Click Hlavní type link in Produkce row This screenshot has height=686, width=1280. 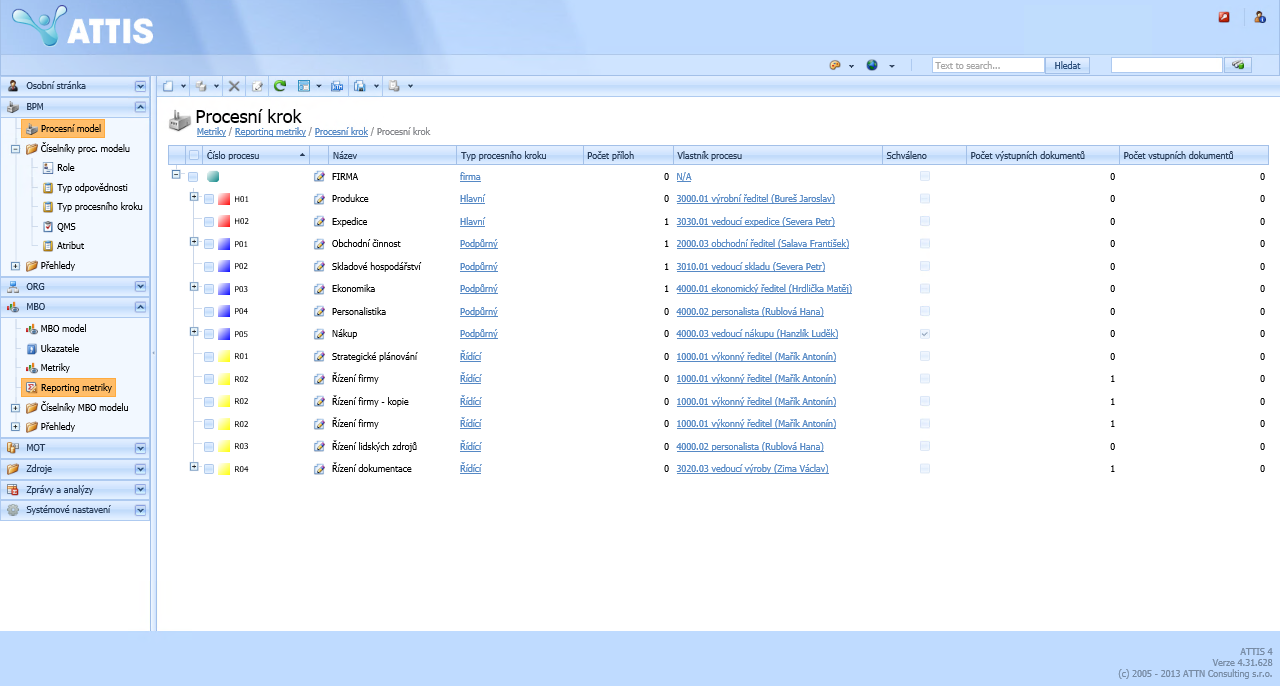[x=472, y=199]
